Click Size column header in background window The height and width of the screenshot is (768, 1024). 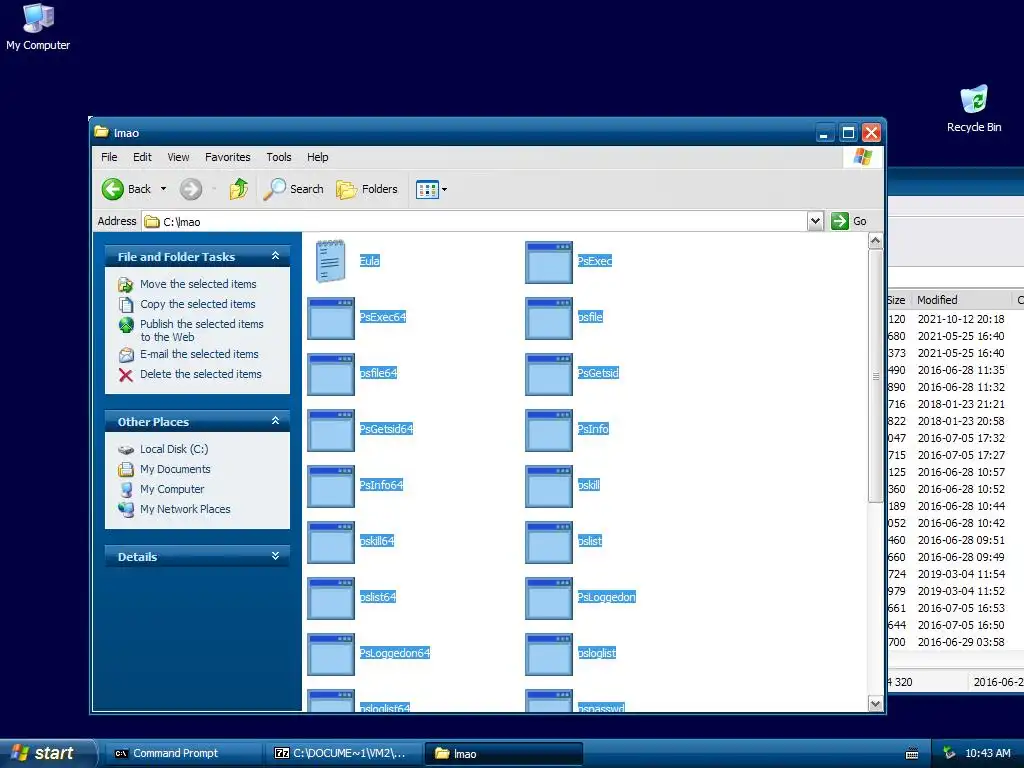click(897, 300)
